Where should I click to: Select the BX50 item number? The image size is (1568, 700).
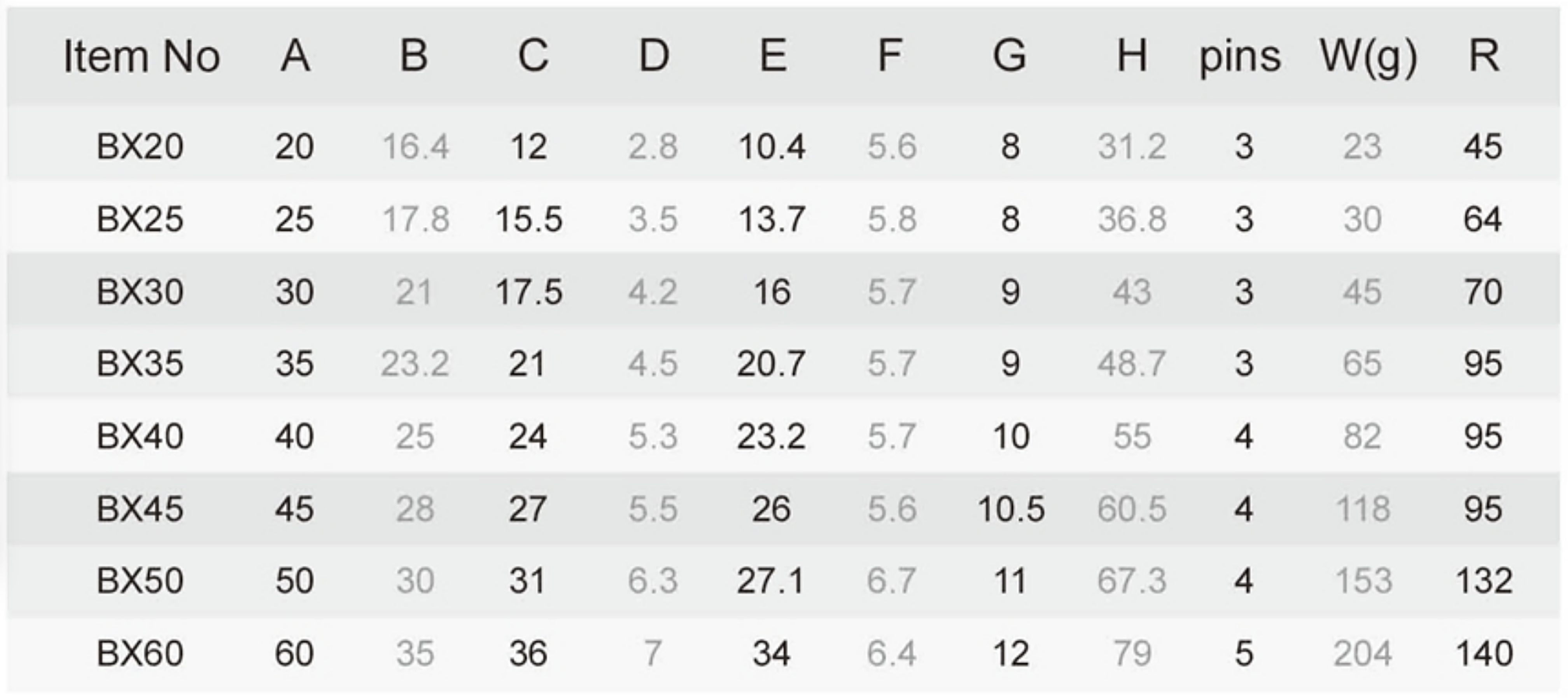(x=140, y=580)
